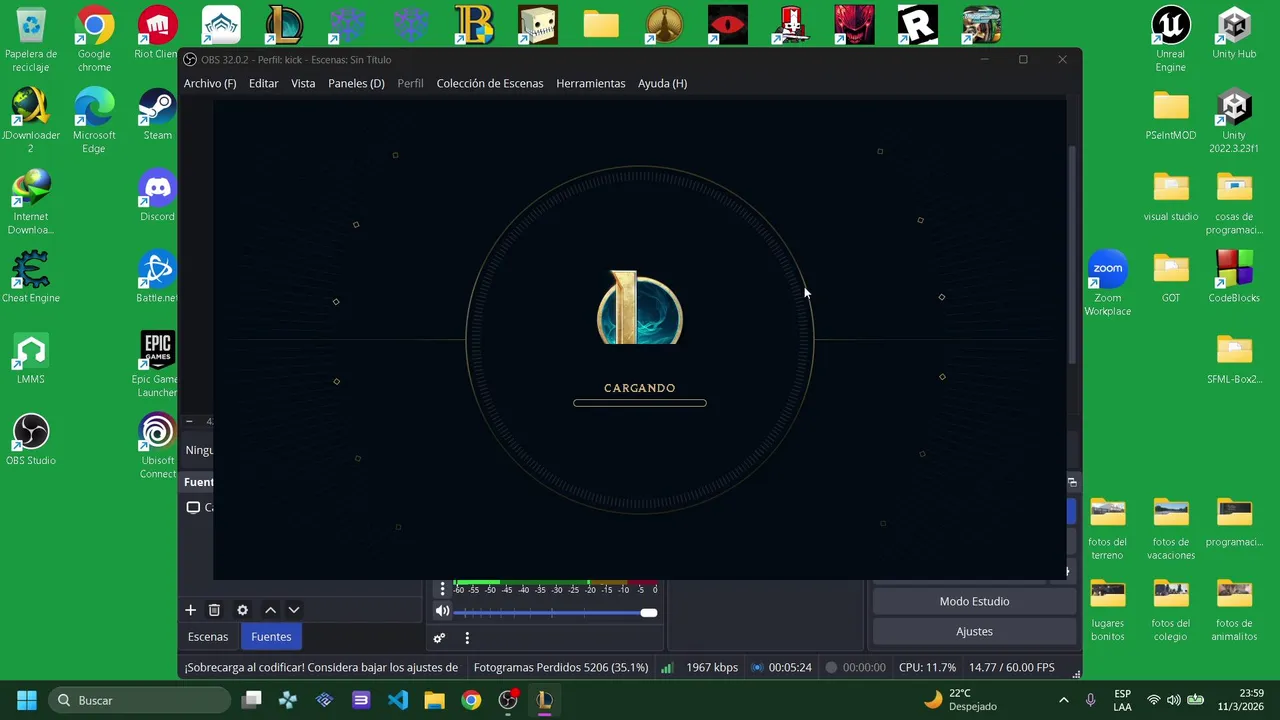This screenshot has width=1280, height=720.
Task: Open the Vista menu
Action: point(303,84)
